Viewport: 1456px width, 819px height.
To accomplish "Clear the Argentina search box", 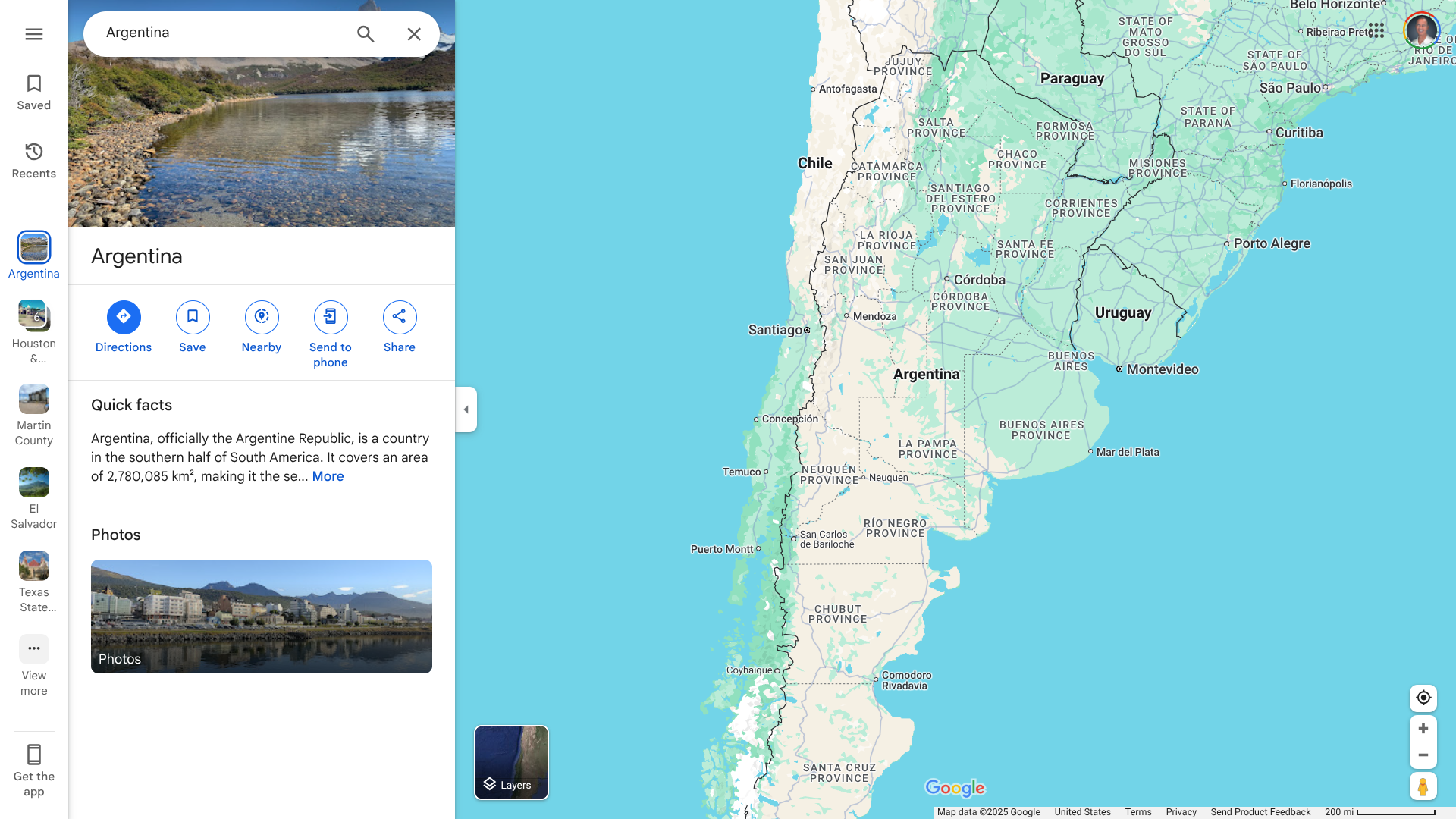I will 414,34.
